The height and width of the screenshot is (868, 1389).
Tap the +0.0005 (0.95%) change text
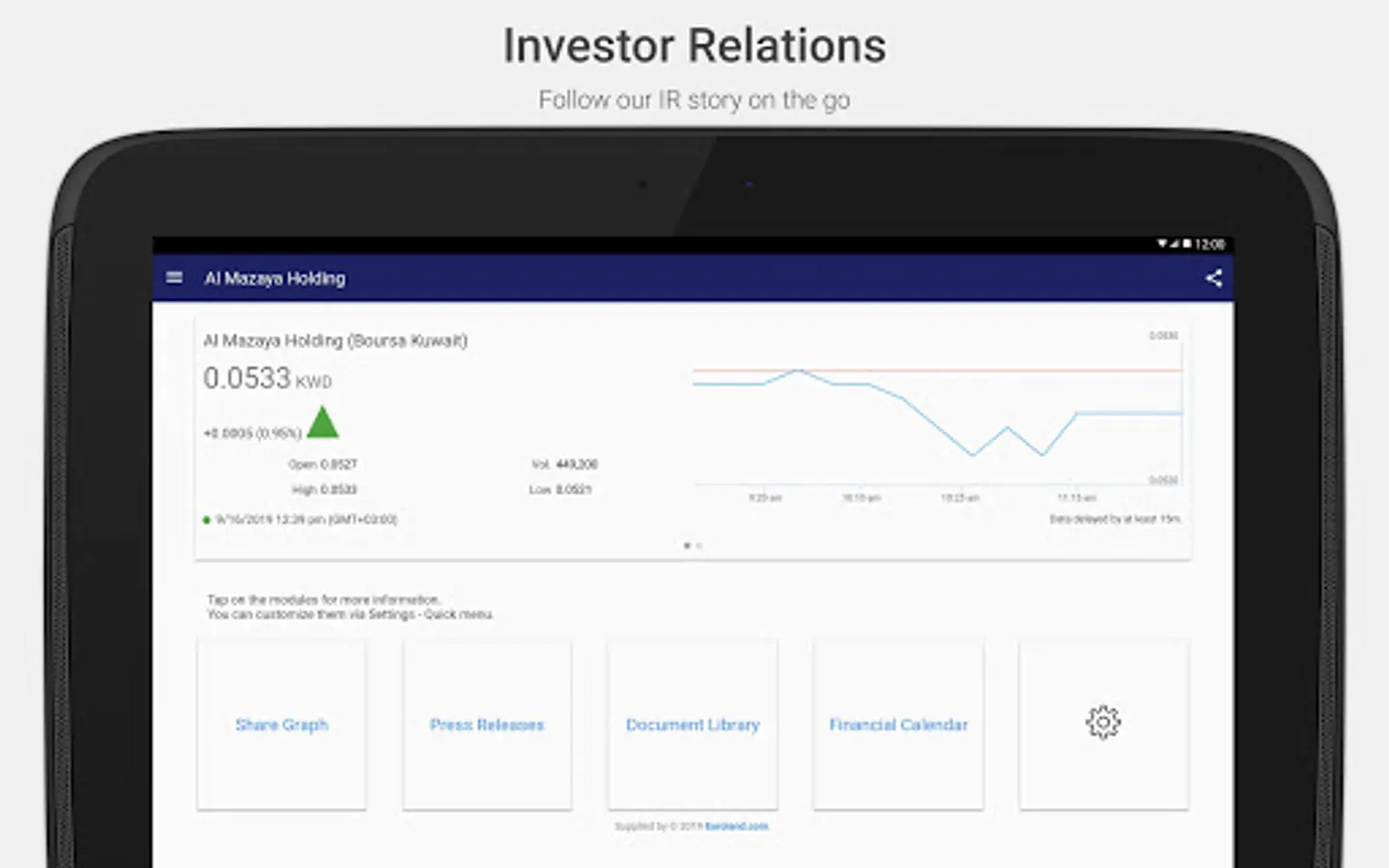[252, 433]
